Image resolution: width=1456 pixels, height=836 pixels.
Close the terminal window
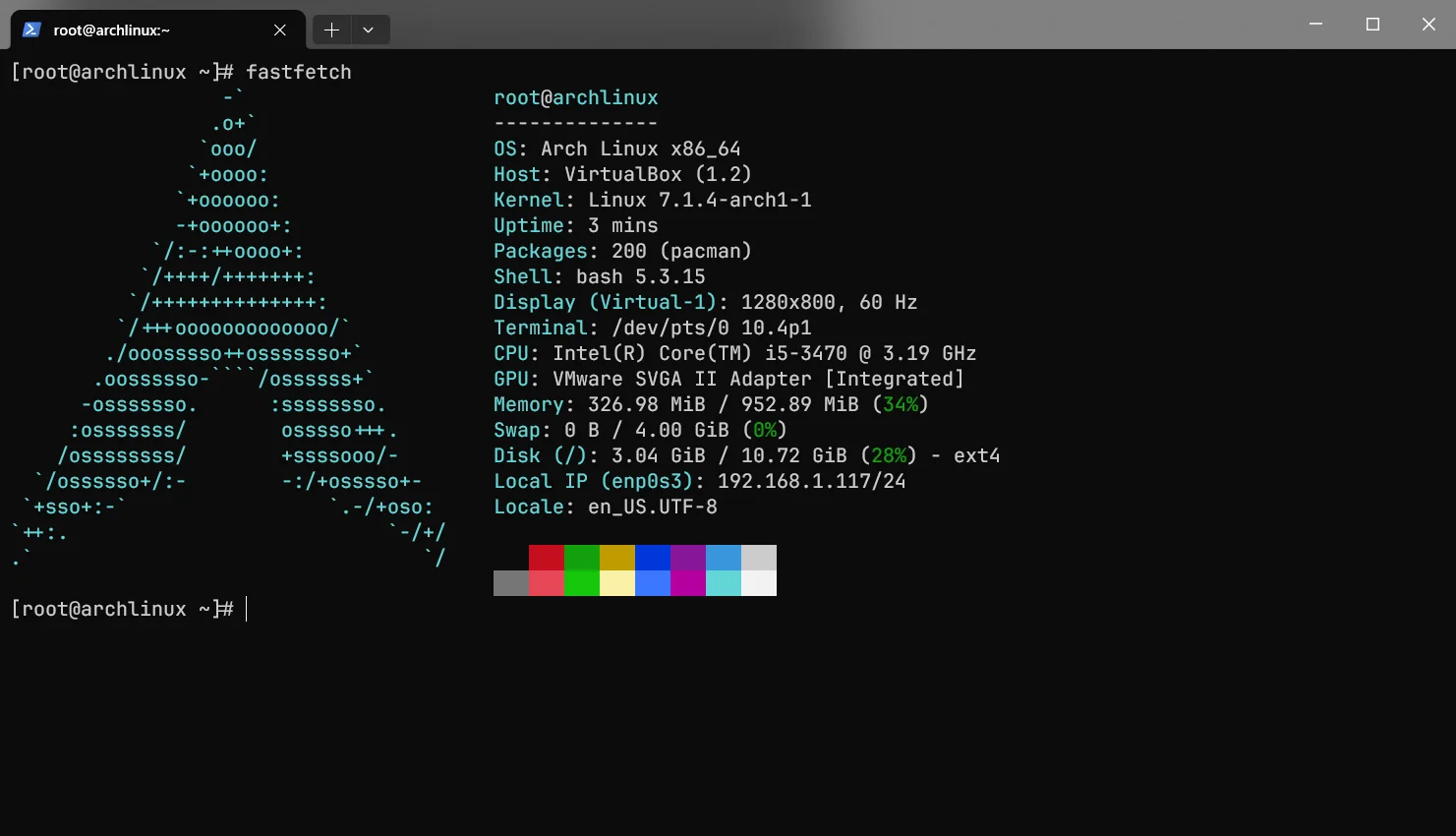1428,25
